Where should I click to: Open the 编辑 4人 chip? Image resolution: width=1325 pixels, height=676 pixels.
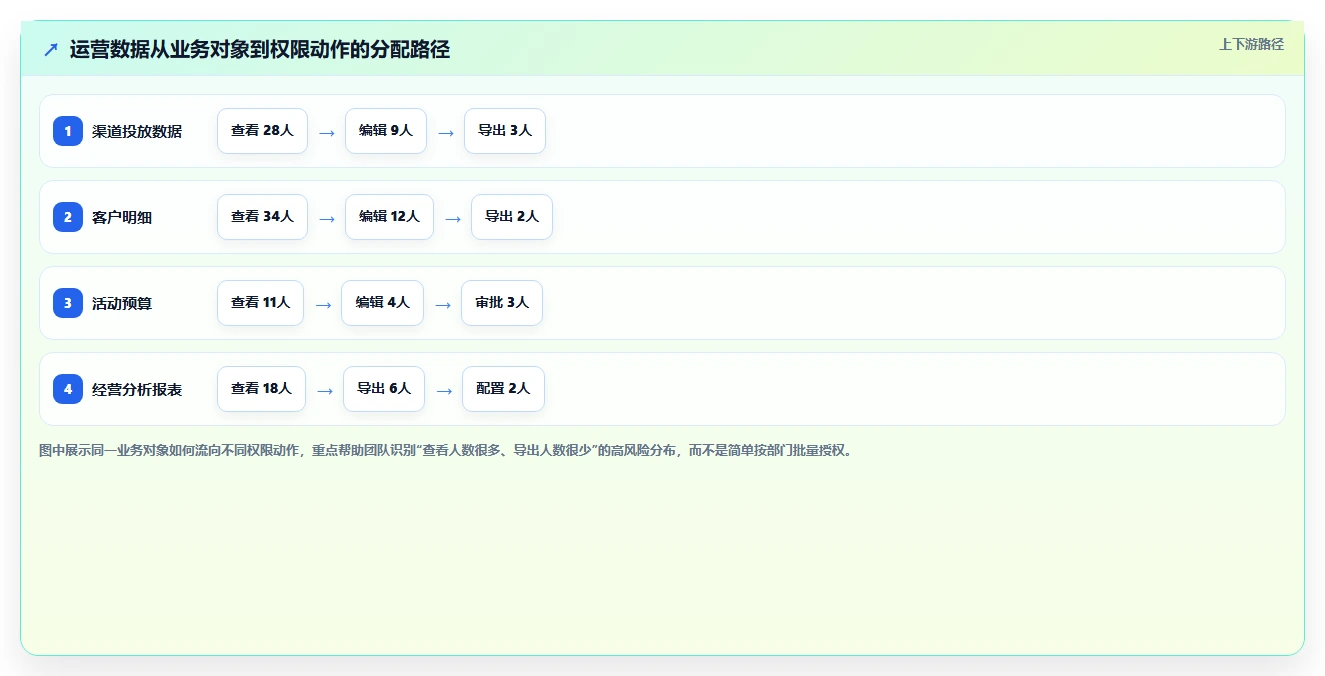[382, 303]
